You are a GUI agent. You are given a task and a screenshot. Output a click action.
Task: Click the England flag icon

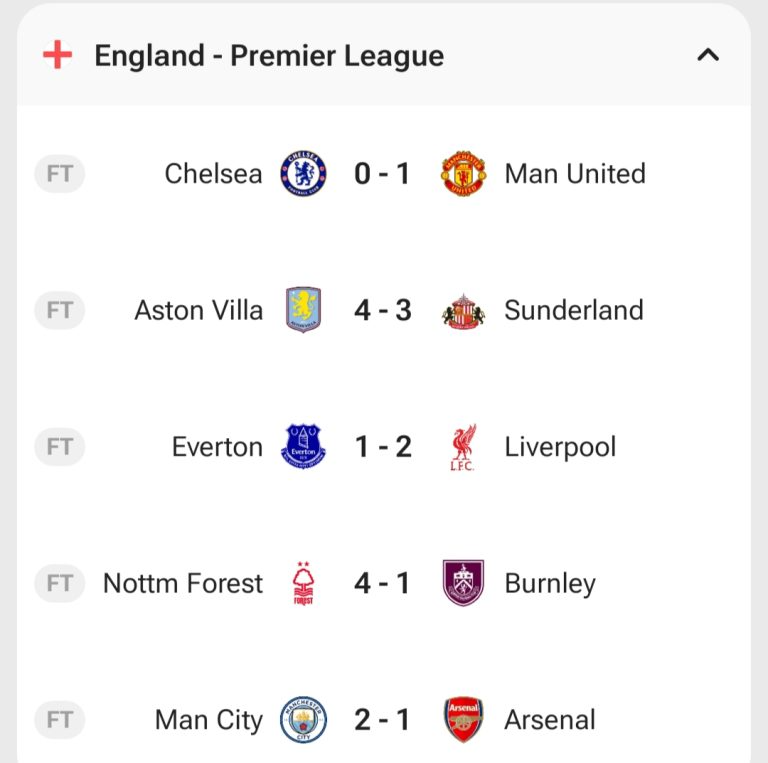pyautogui.click(x=58, y=55)
